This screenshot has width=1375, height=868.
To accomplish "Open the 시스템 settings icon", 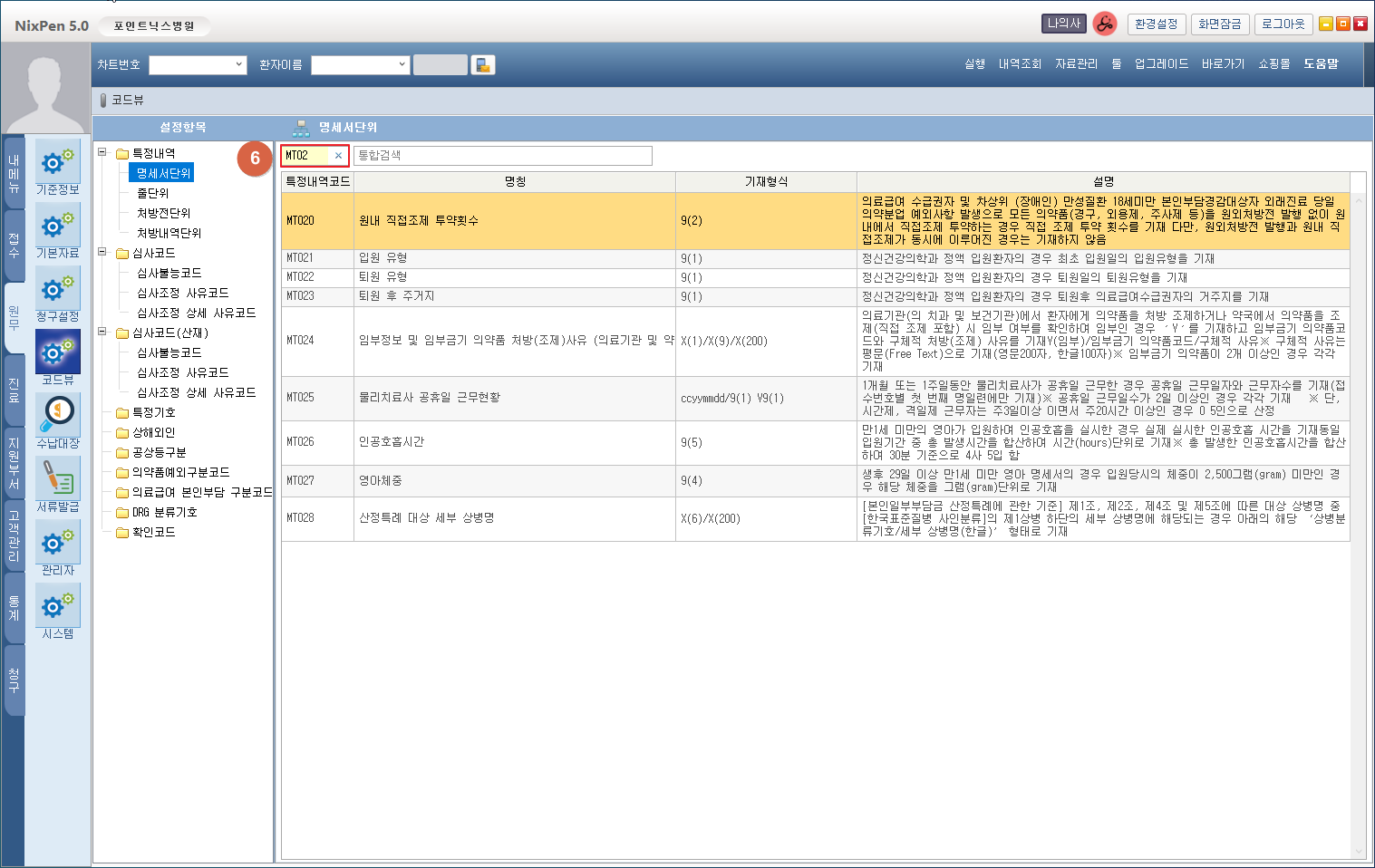I will pos(58,605).
